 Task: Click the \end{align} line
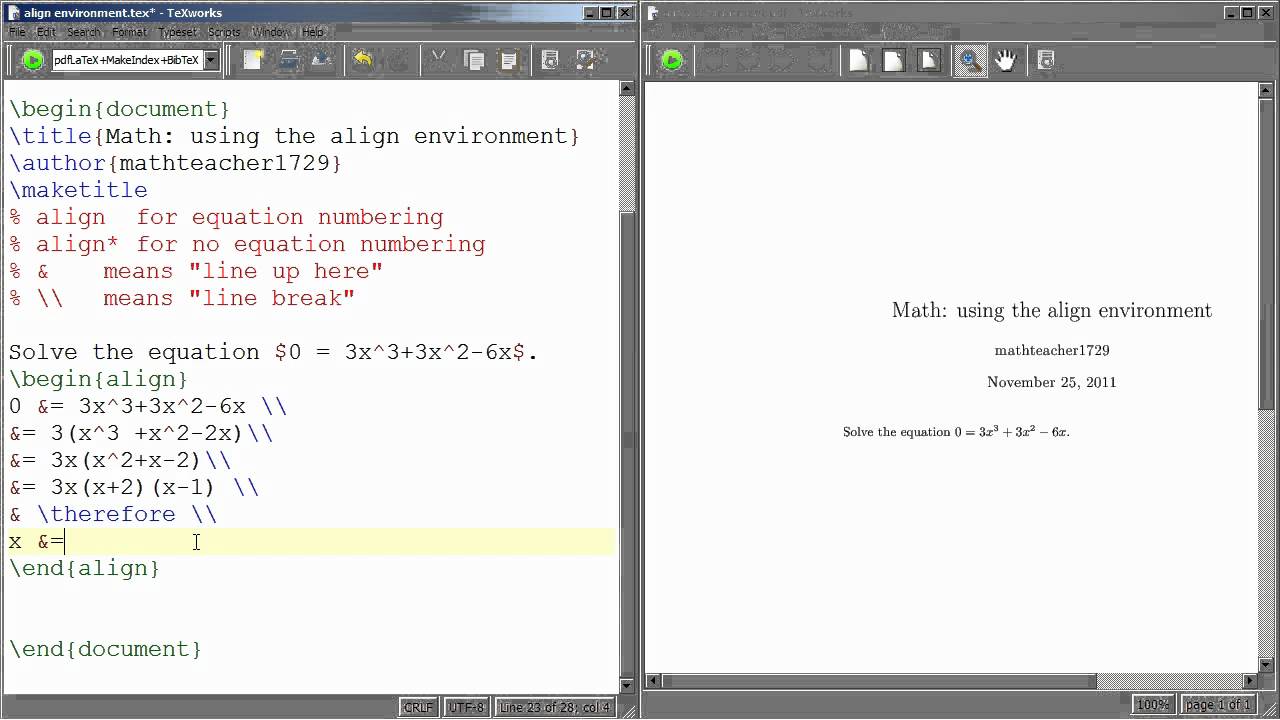pos(84,568)
